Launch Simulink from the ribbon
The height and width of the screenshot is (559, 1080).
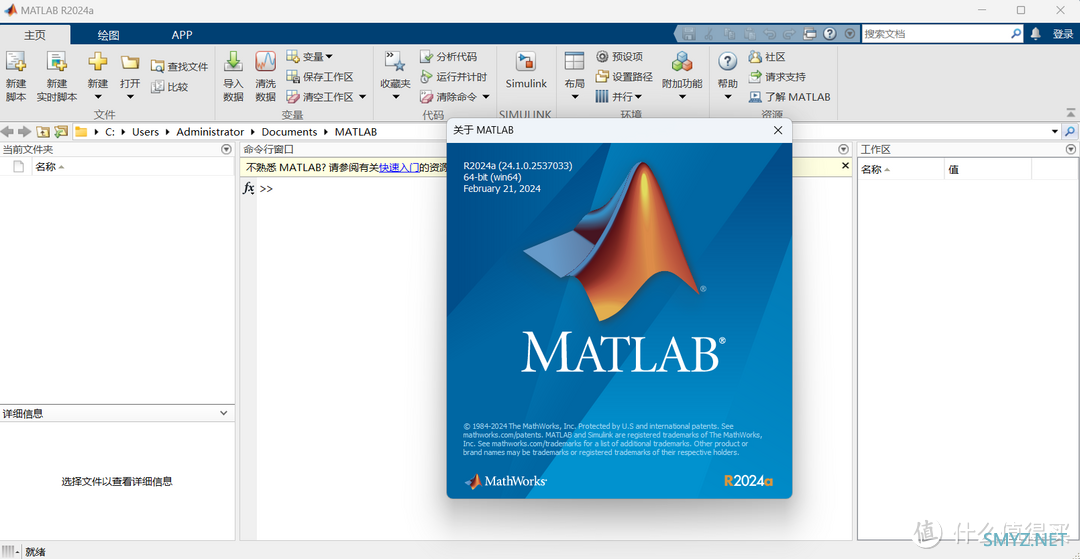point(526,70)
